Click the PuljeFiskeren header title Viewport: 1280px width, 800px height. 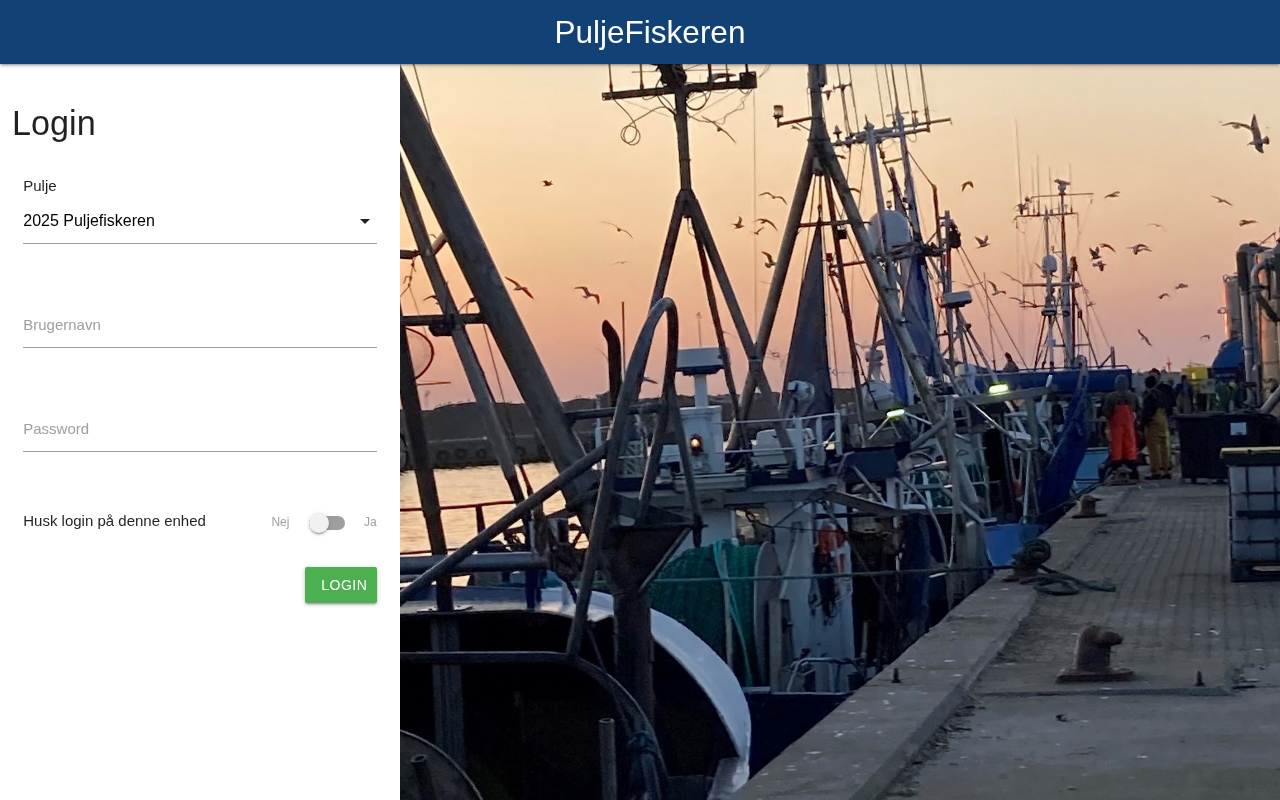click(650, 32)
